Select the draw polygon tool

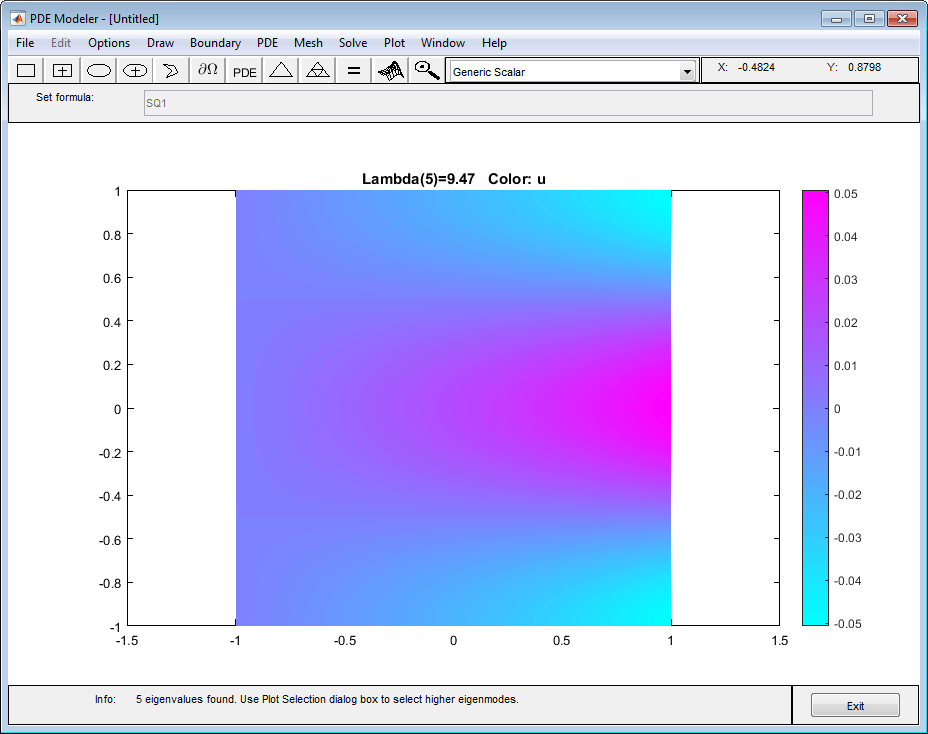[x=171, y=71]
